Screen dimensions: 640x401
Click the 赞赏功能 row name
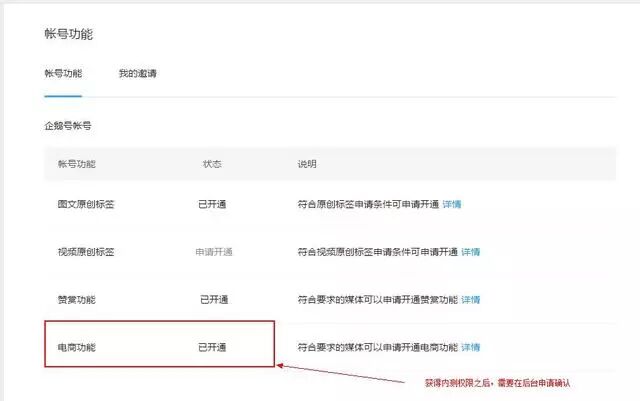click(x=78, y=299)
